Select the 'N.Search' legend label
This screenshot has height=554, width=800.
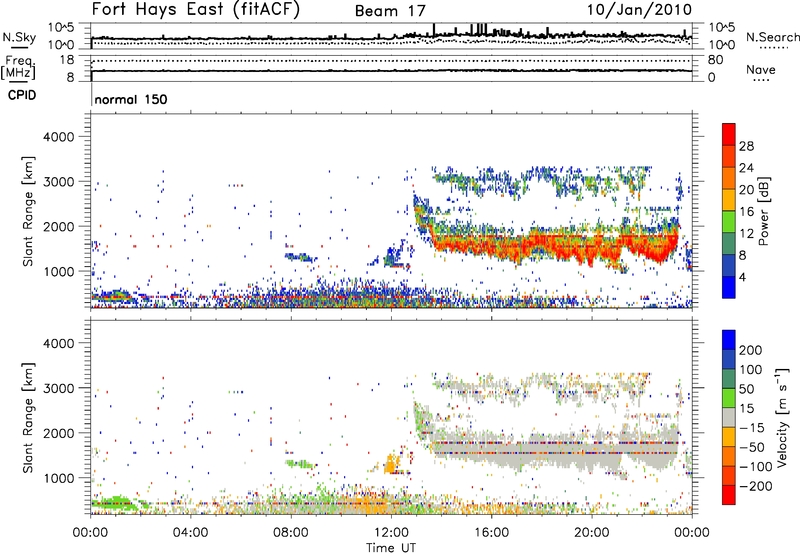click(x=772, y=37)
